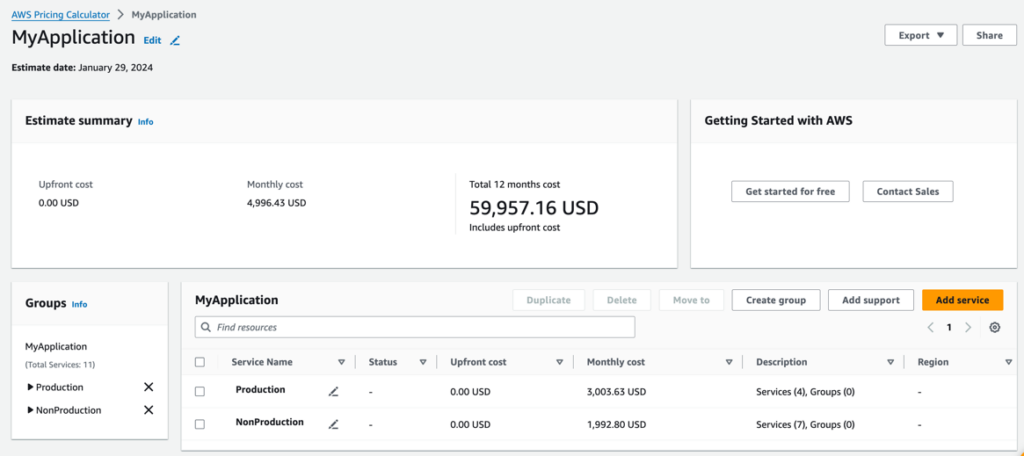Screen dimensions: 1024x456
Task: Go to next page using right chevron
Action: [x=968, y=327]
